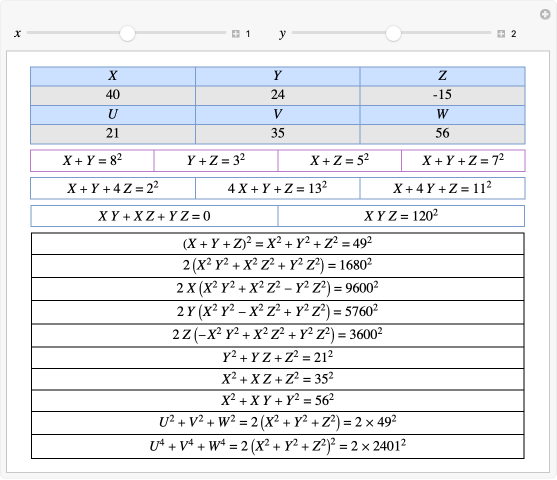Click the X² + X Y + Y² = 56² row
The height and width of the screenshot is (480, 557).
[277, 401]
